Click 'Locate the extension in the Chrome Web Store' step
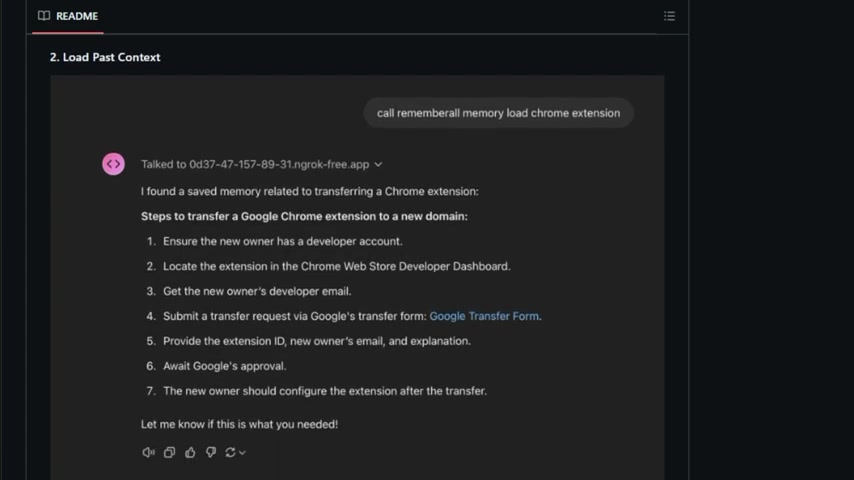Image resolution: width=854 pixels, height=480 pixels. coord(337,266)
